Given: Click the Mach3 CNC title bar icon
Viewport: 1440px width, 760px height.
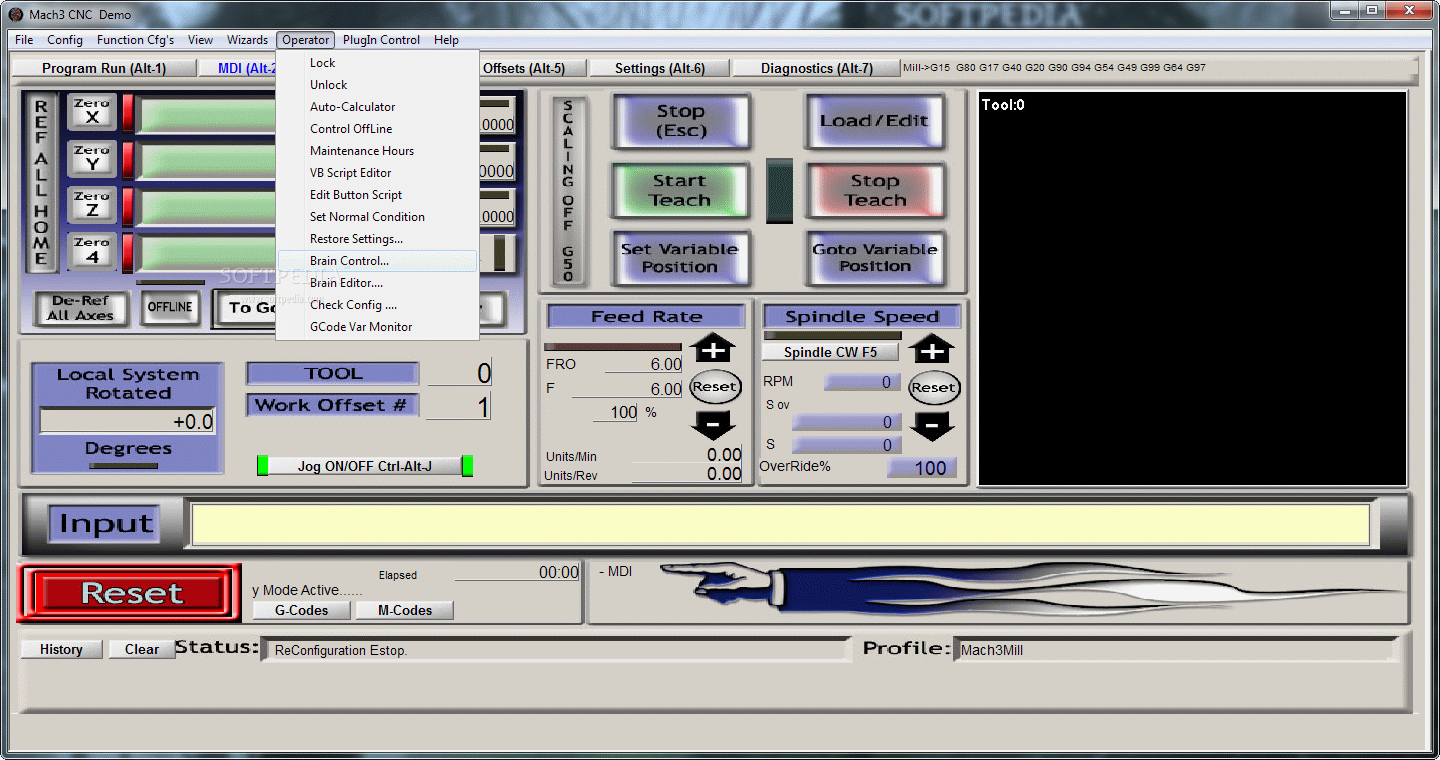Looking at the screenshot, I should (16, 14).
